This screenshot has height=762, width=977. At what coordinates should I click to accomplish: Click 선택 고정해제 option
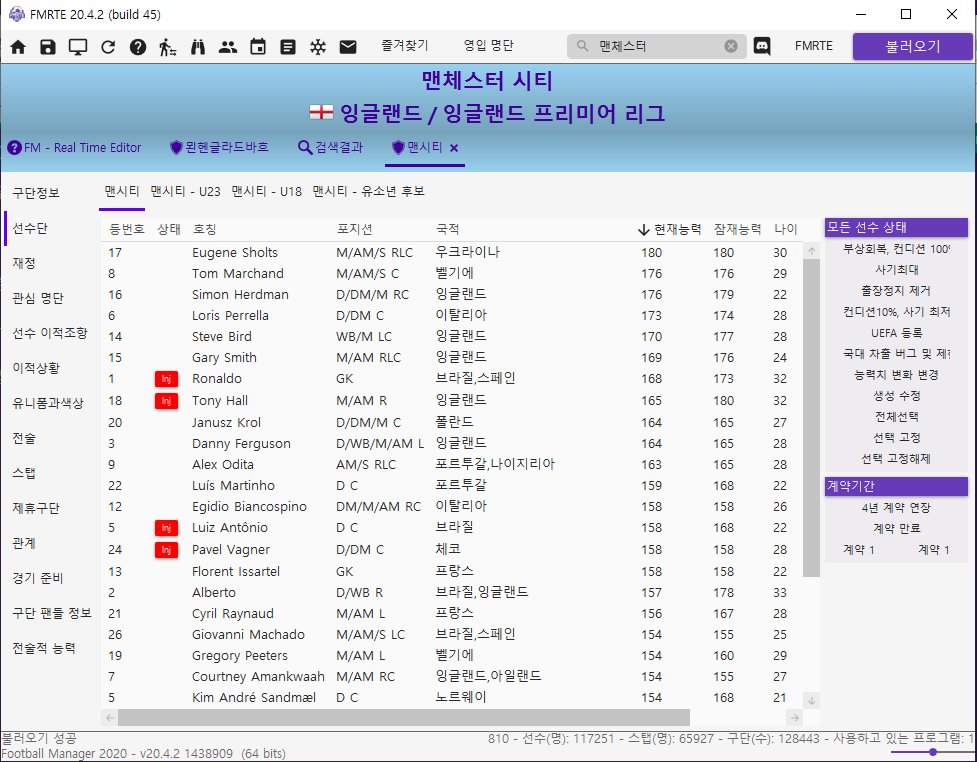click(896, 459)
